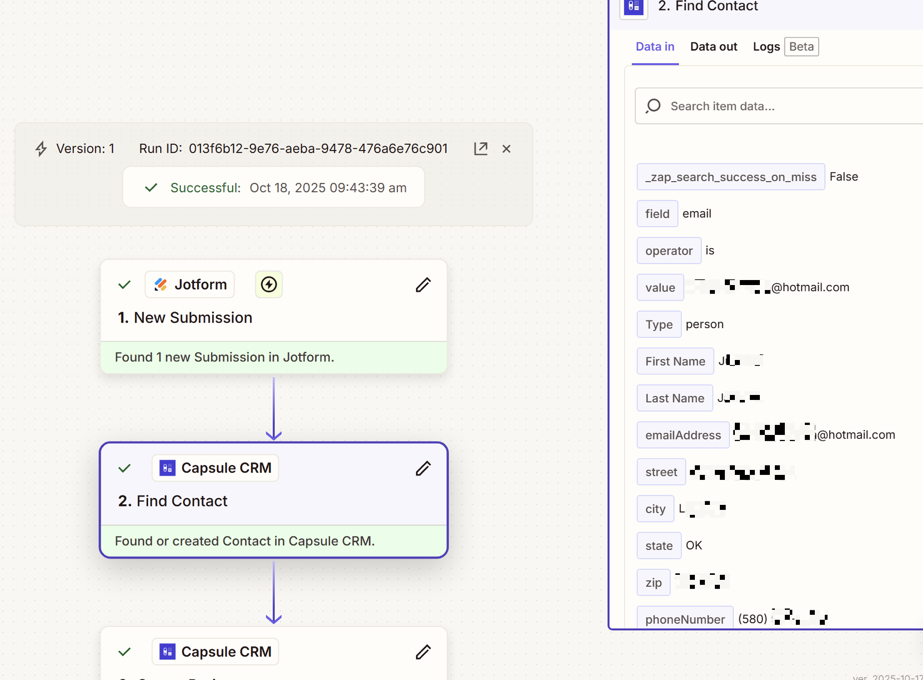
Task: Click the Jotform app badge
Action: pos(190,285)
